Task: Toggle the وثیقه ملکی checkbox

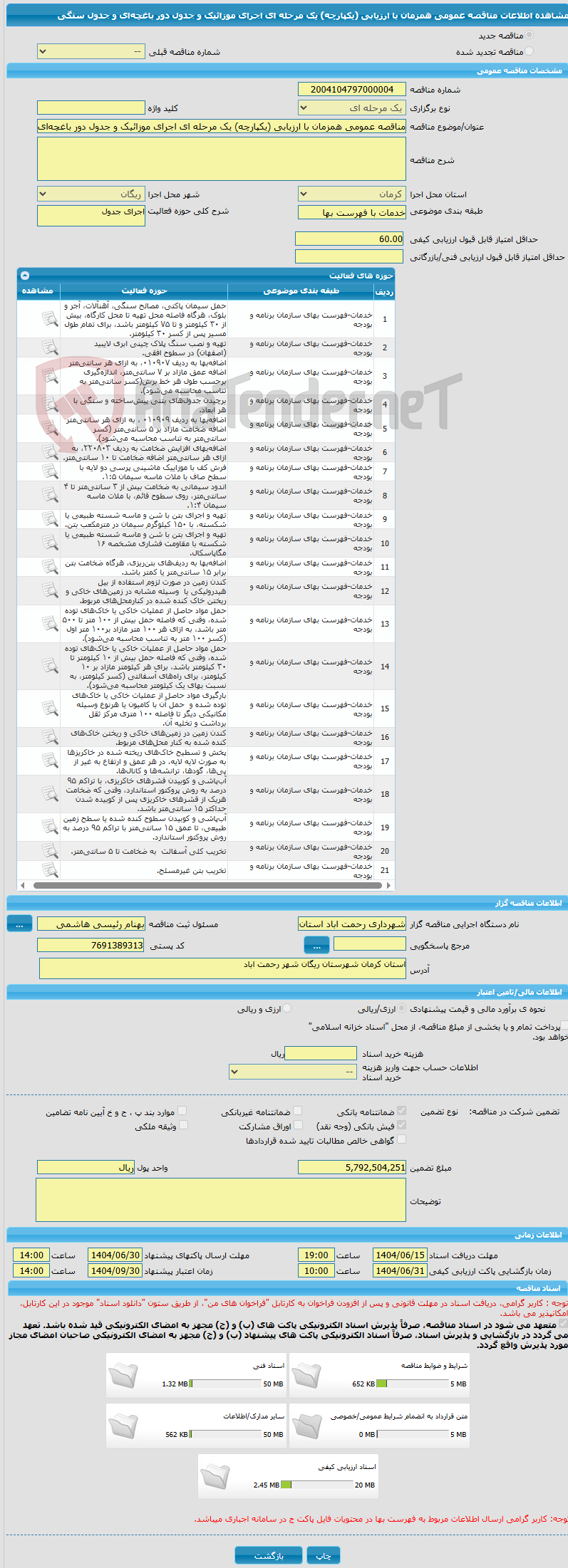Action: [183, 1125]
